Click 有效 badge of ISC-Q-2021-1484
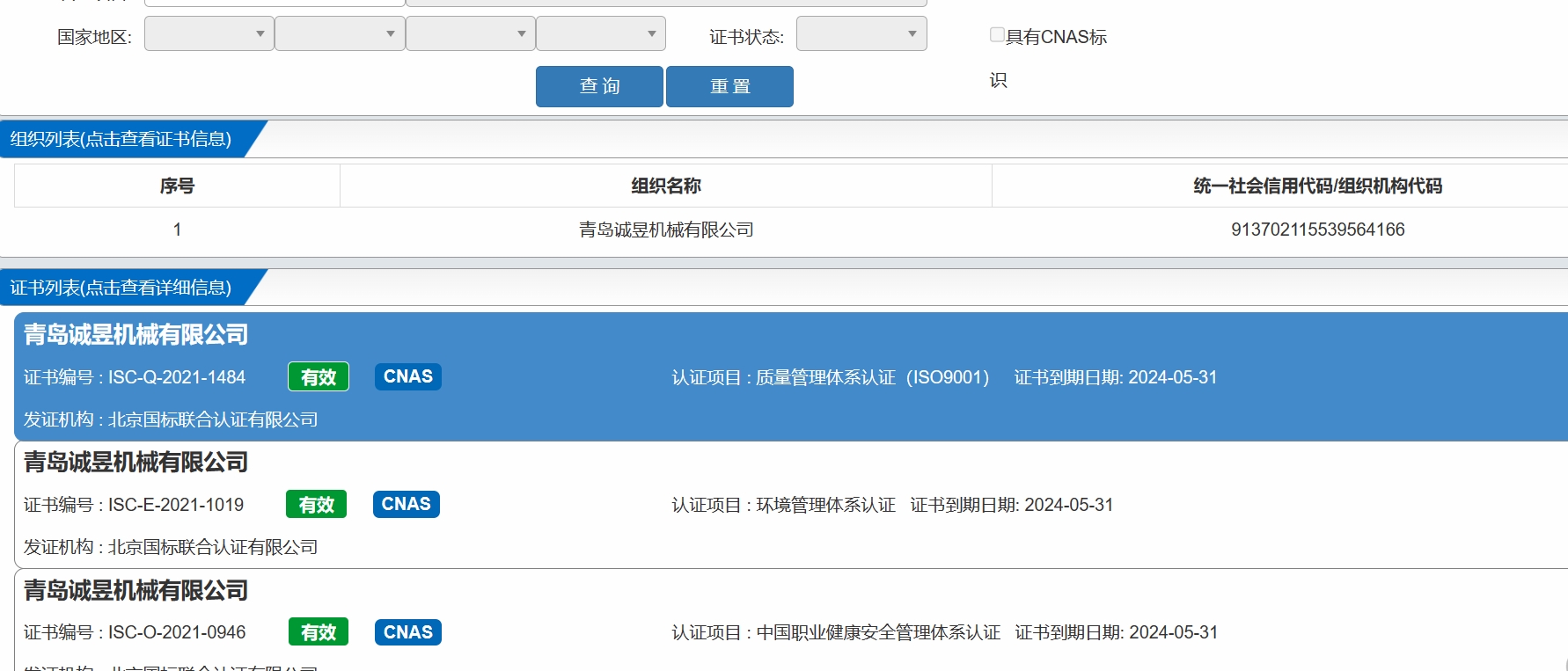Image resolution: width=1568 pixels, height=671 pixels. click(x=319, y=376)
